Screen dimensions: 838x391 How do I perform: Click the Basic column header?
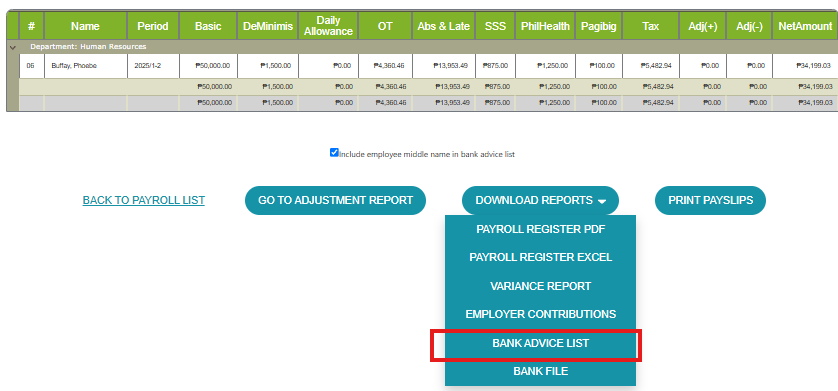coord(208,26)
